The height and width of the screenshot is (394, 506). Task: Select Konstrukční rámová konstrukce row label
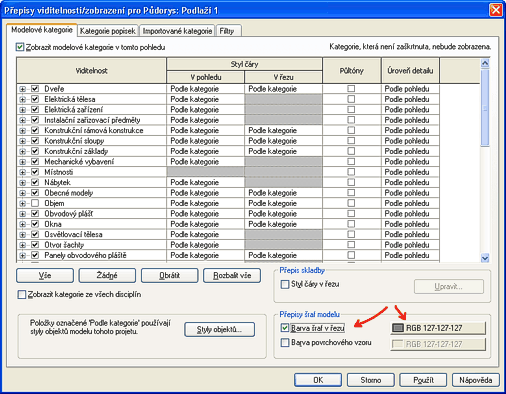coord(94,130)
